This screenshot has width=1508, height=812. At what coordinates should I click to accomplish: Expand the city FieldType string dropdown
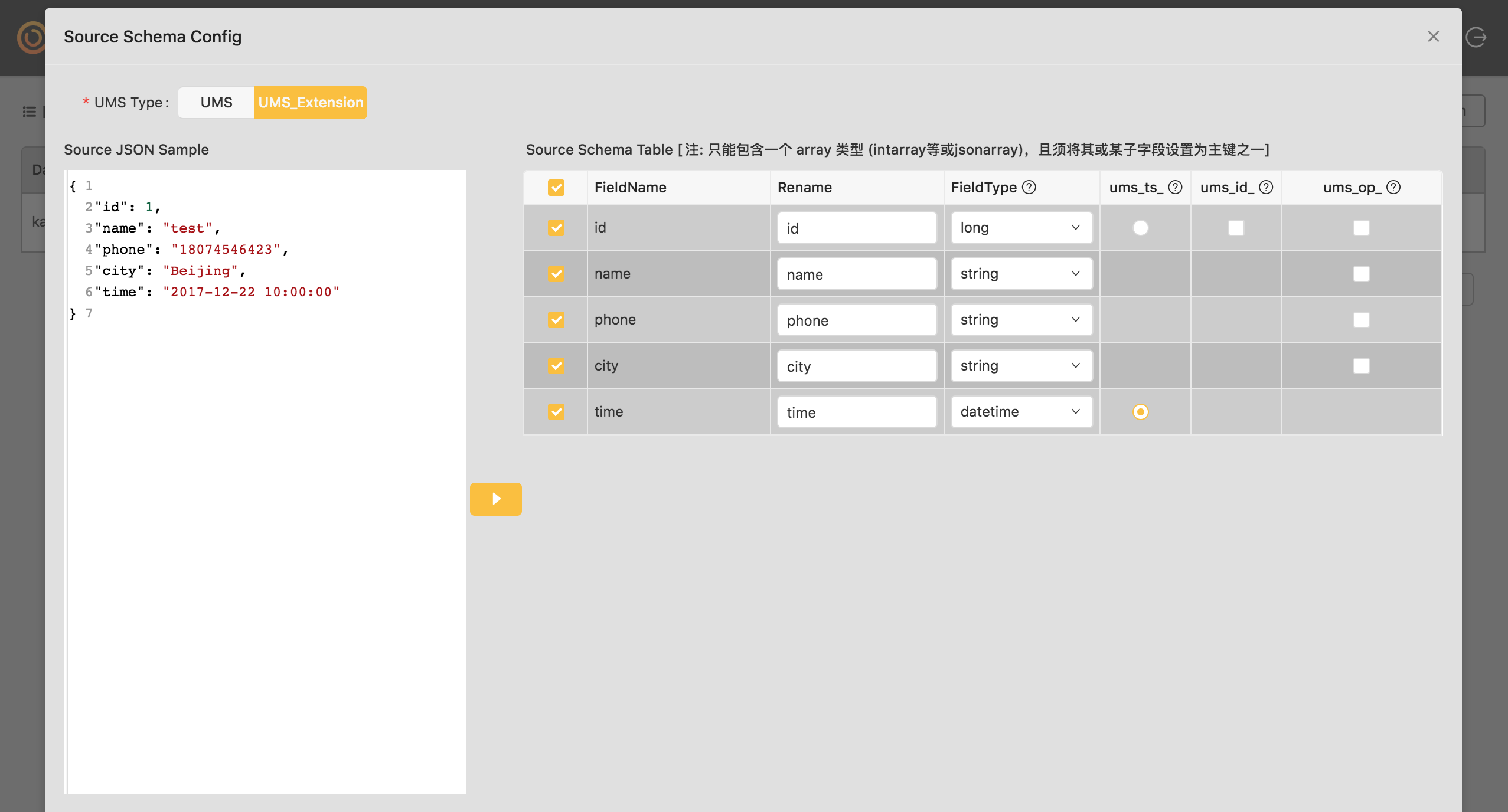coord(1021,366)
